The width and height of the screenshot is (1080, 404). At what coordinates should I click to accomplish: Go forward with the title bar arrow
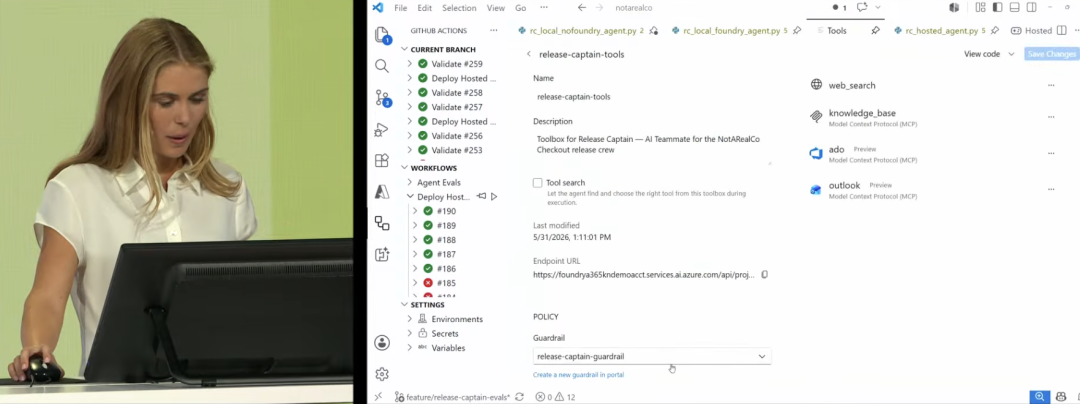pyautogui.click(x=599, y=8)
